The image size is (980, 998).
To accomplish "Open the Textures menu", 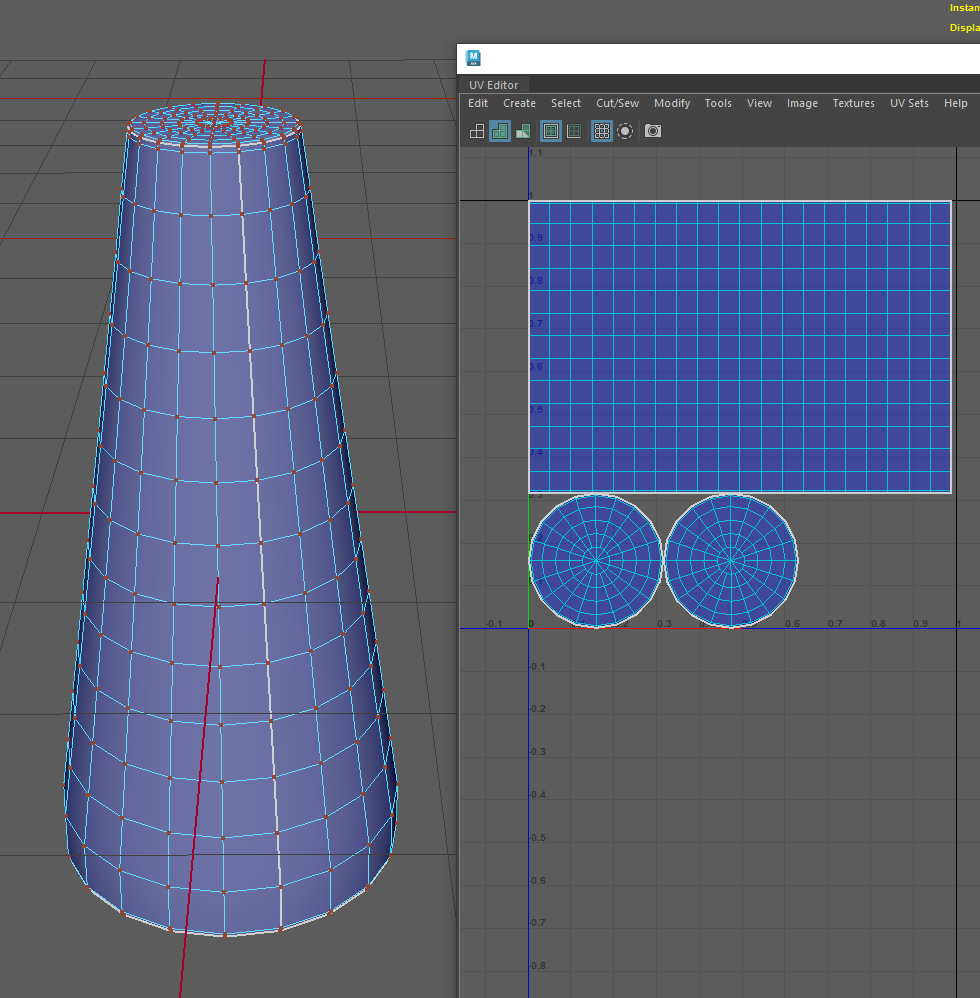I will click(853, 103).
